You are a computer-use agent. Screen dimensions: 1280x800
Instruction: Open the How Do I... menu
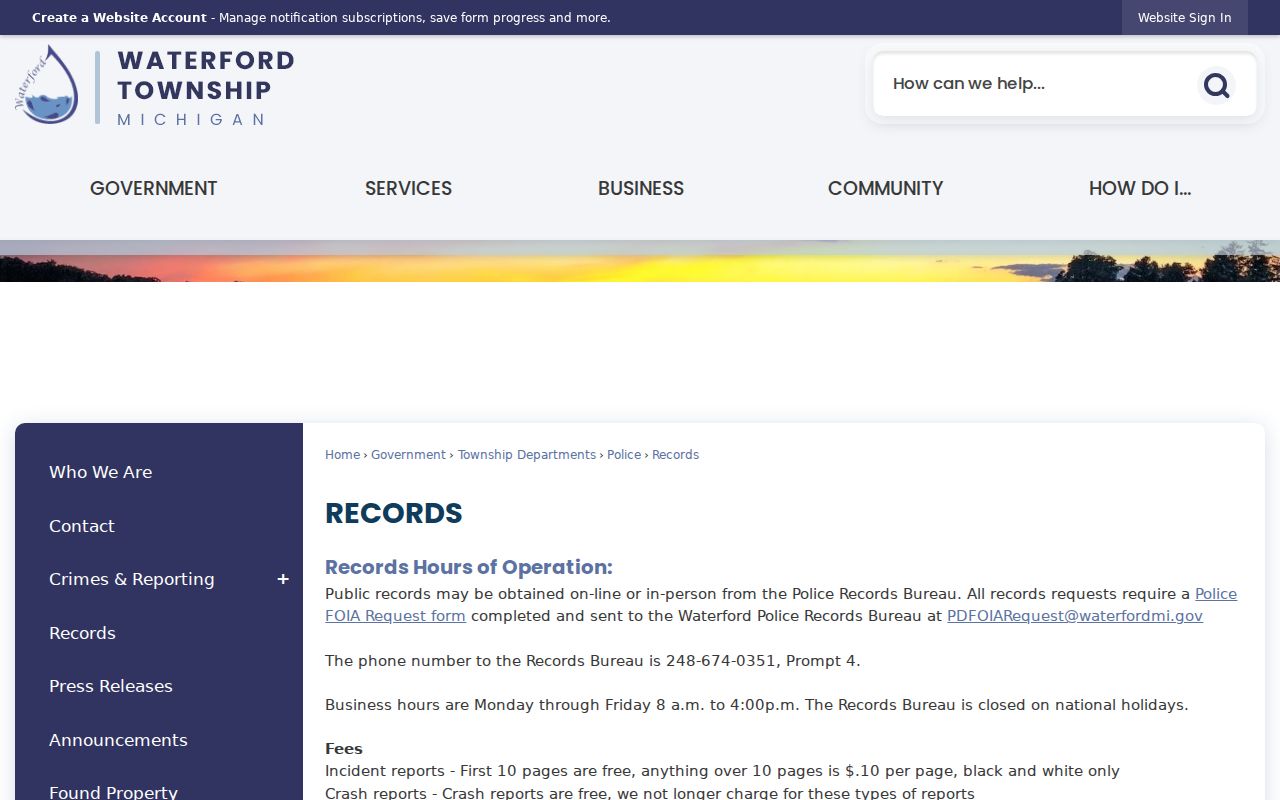pos(1140,188)
